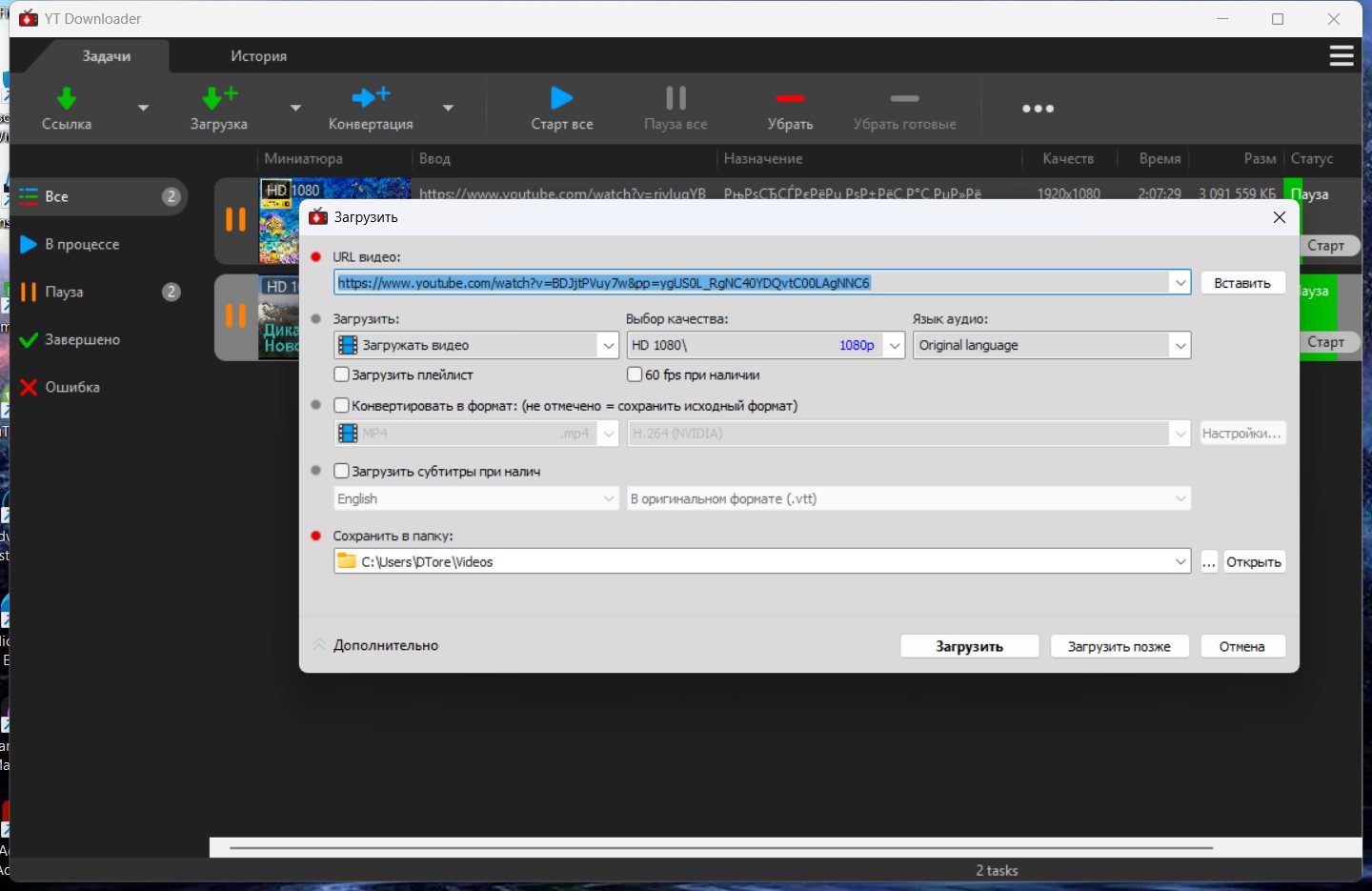1372x891 pixels.
Task: Open the three-dots more options icon
Action: [x=1038, y=109]
